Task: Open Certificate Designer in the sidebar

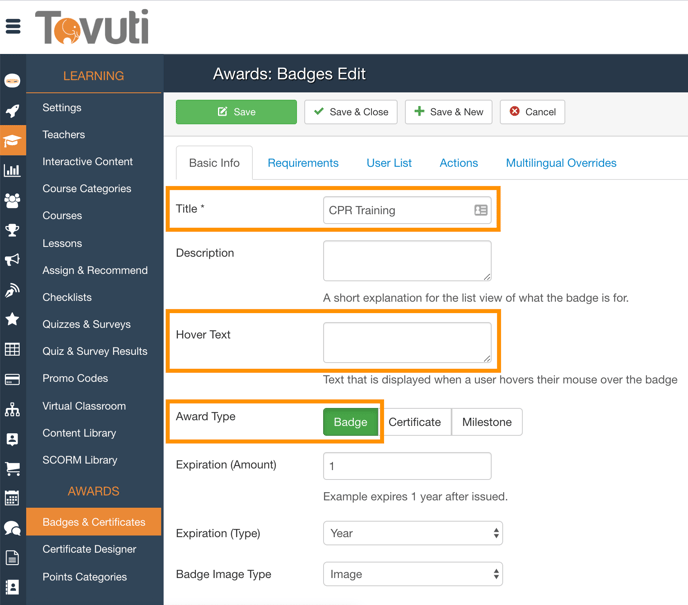Action: (x=89, y=549)
